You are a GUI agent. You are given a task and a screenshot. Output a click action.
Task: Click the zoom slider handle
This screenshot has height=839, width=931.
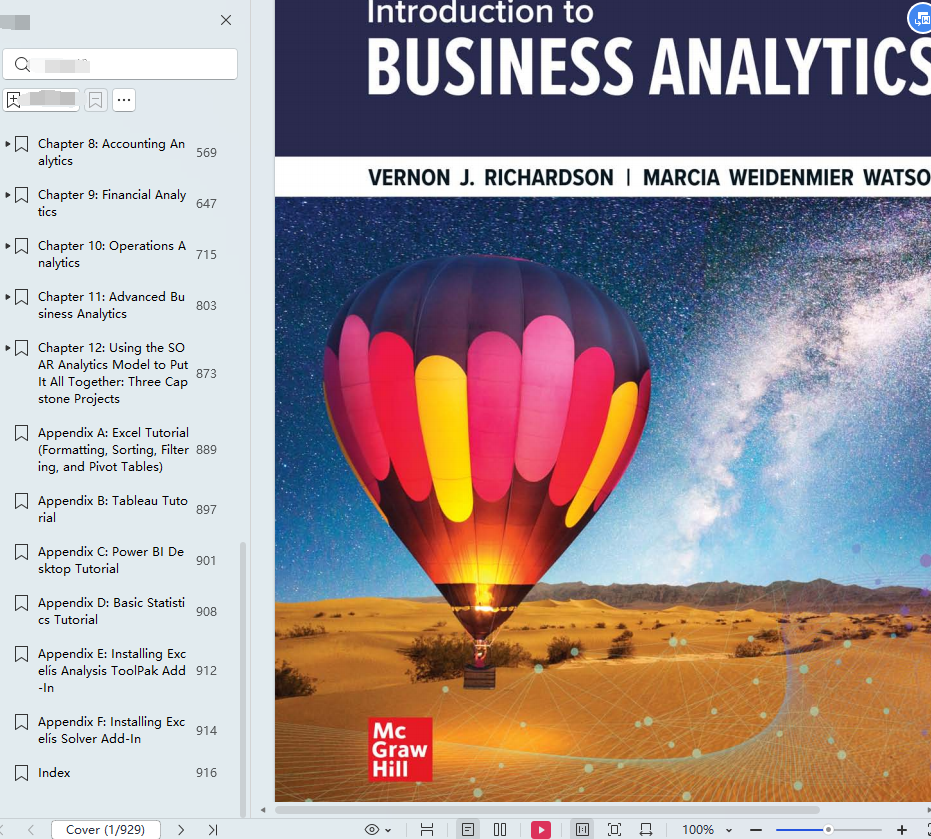tap(828, 830)
